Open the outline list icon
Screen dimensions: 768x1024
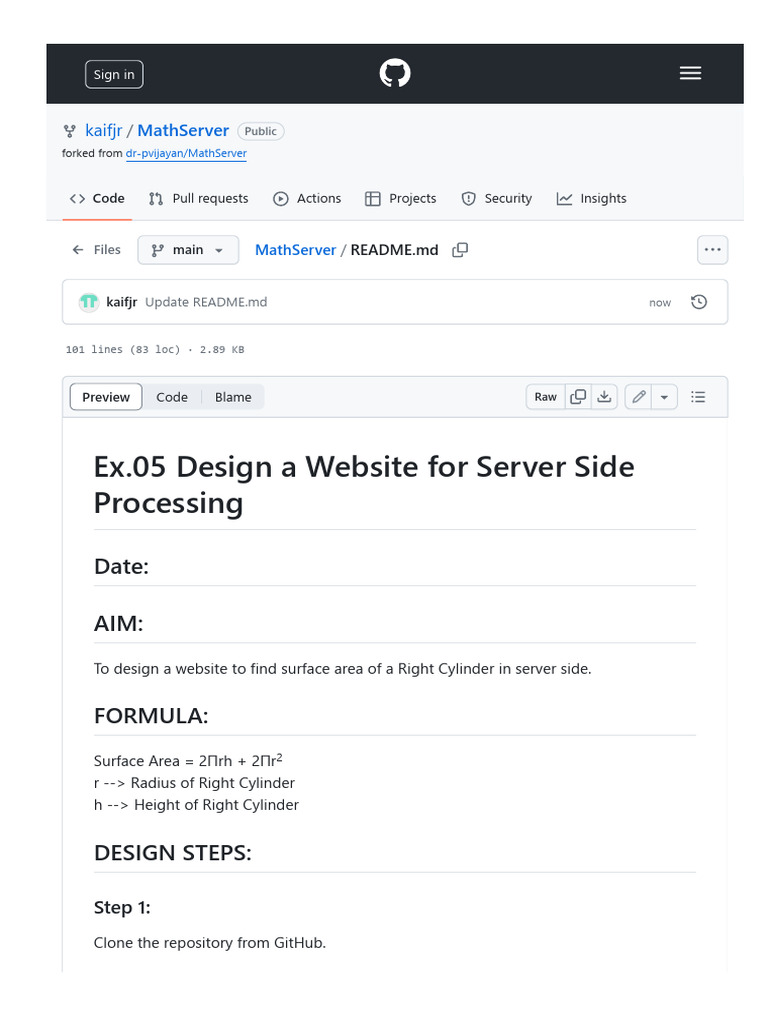(698, 397)
